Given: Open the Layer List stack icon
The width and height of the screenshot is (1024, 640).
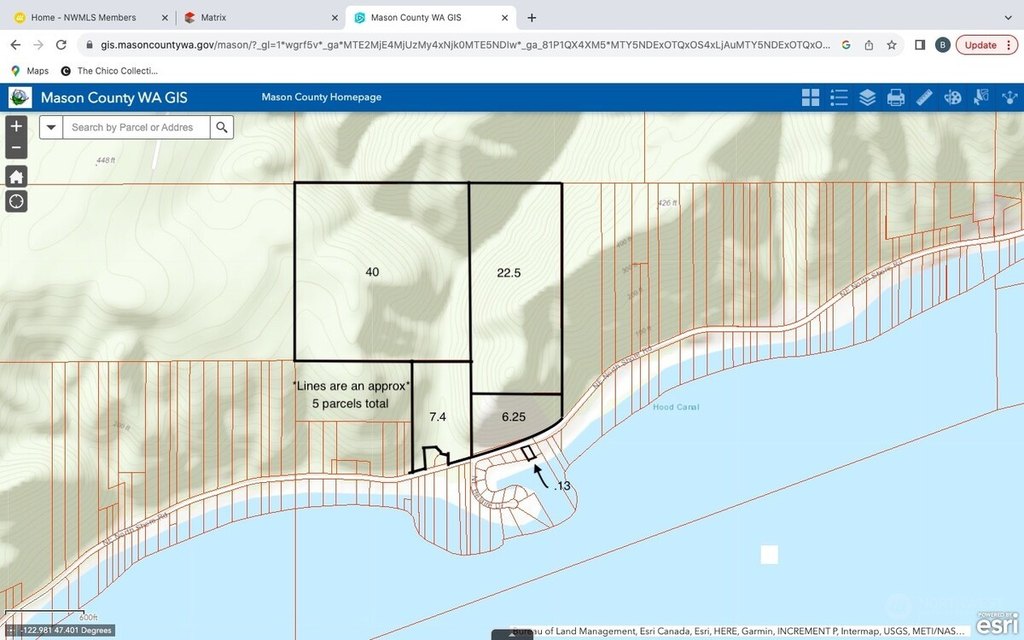Looking at the screenshot, I should coord(867,97).
